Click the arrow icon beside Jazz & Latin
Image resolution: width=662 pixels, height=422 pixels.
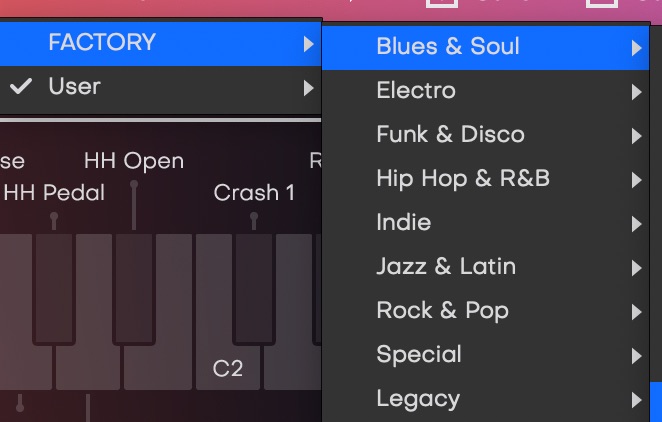pyautogui.click(x=636, y=268)
